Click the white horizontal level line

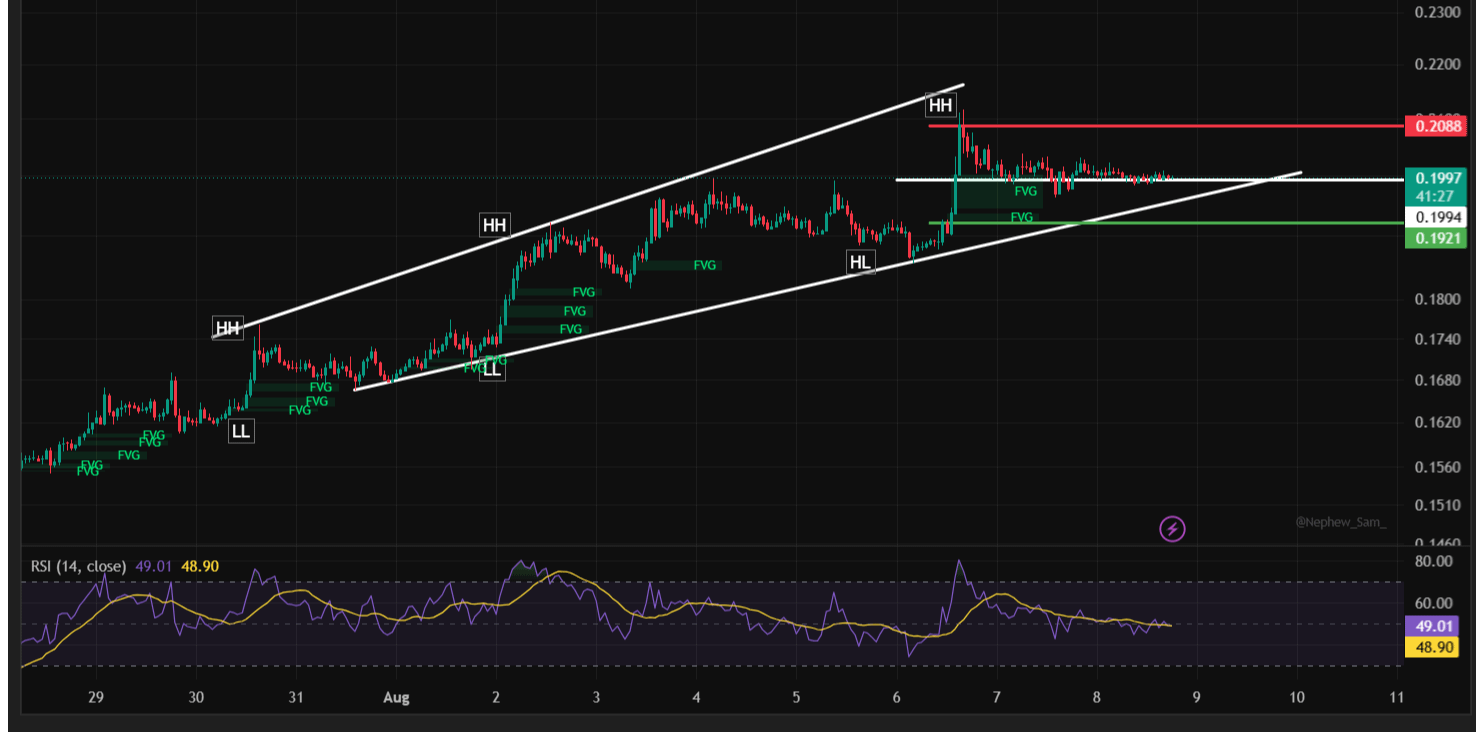point(1148,180)
